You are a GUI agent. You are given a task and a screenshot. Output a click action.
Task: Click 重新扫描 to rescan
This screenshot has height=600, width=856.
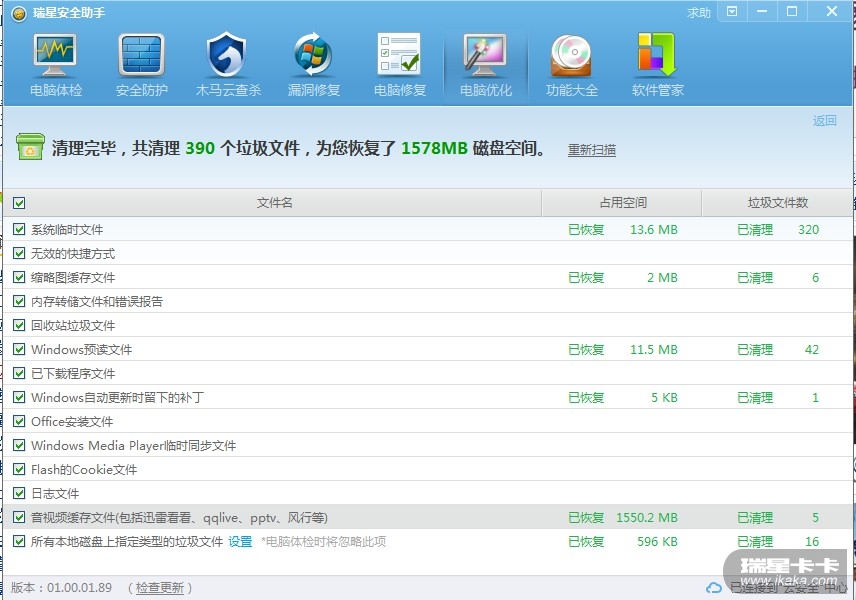tap(592, 150)
